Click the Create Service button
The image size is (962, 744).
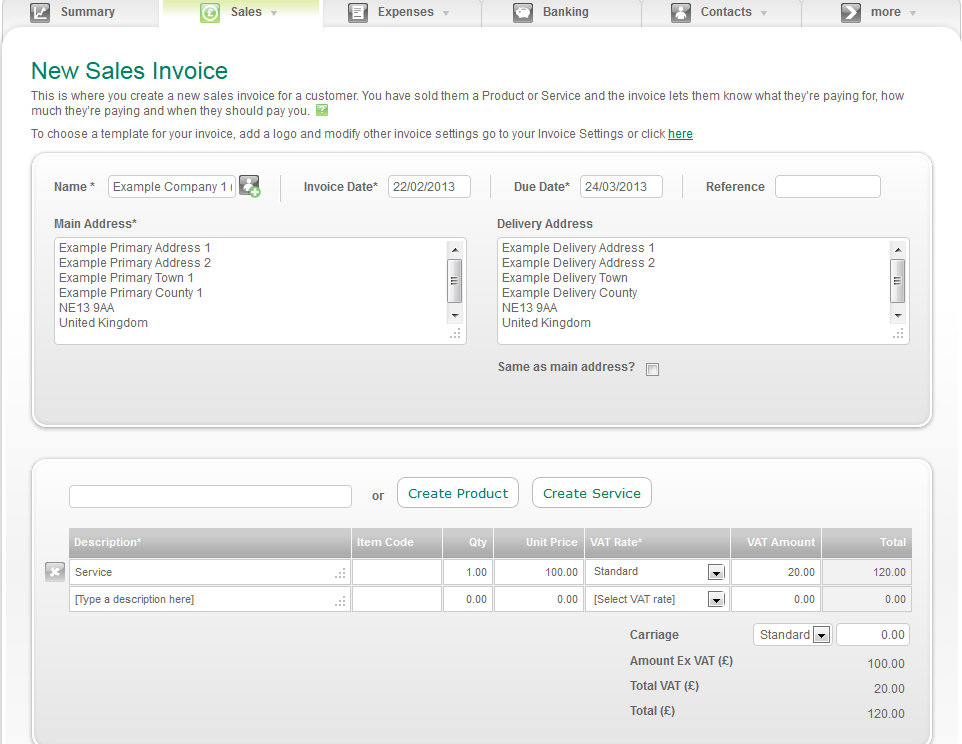click(591, 492)
